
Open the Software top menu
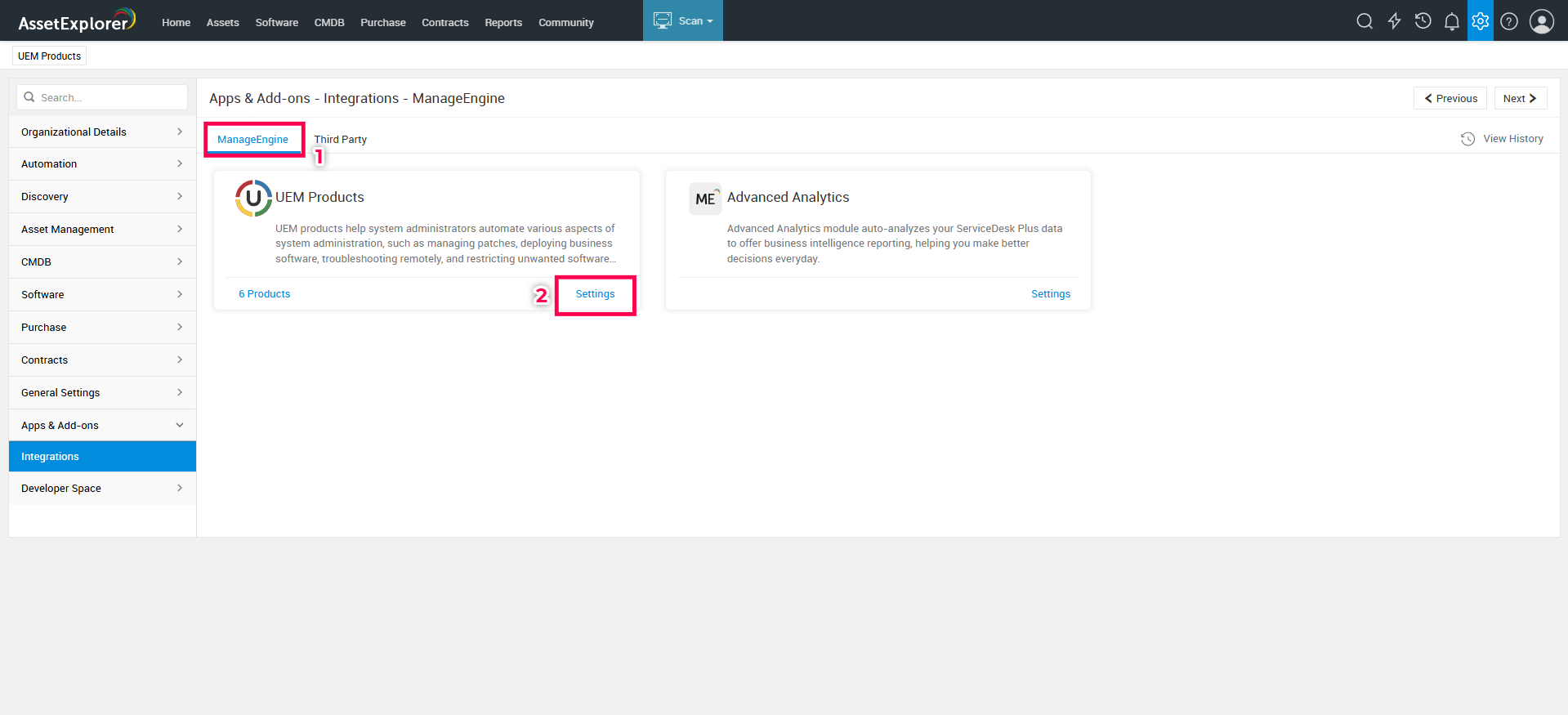276,23
